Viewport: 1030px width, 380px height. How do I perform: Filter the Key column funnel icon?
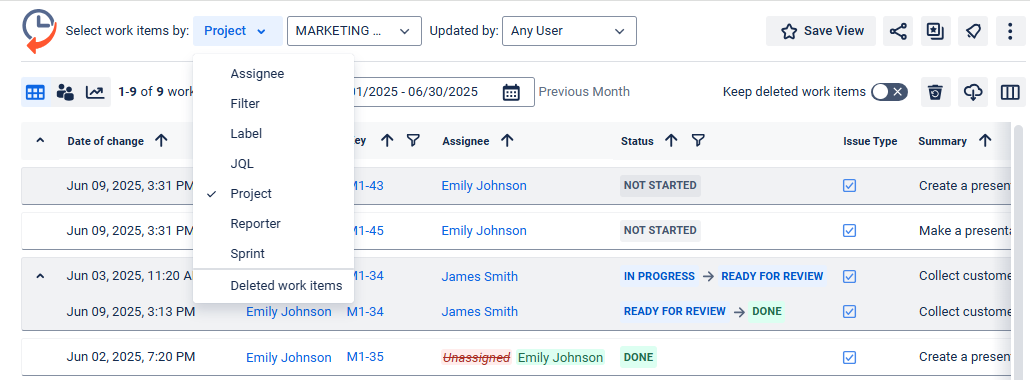413,141
